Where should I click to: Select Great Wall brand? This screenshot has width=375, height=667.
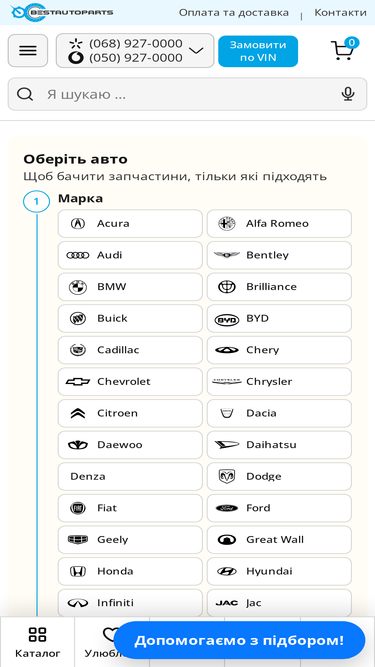[x=279, y=540]
